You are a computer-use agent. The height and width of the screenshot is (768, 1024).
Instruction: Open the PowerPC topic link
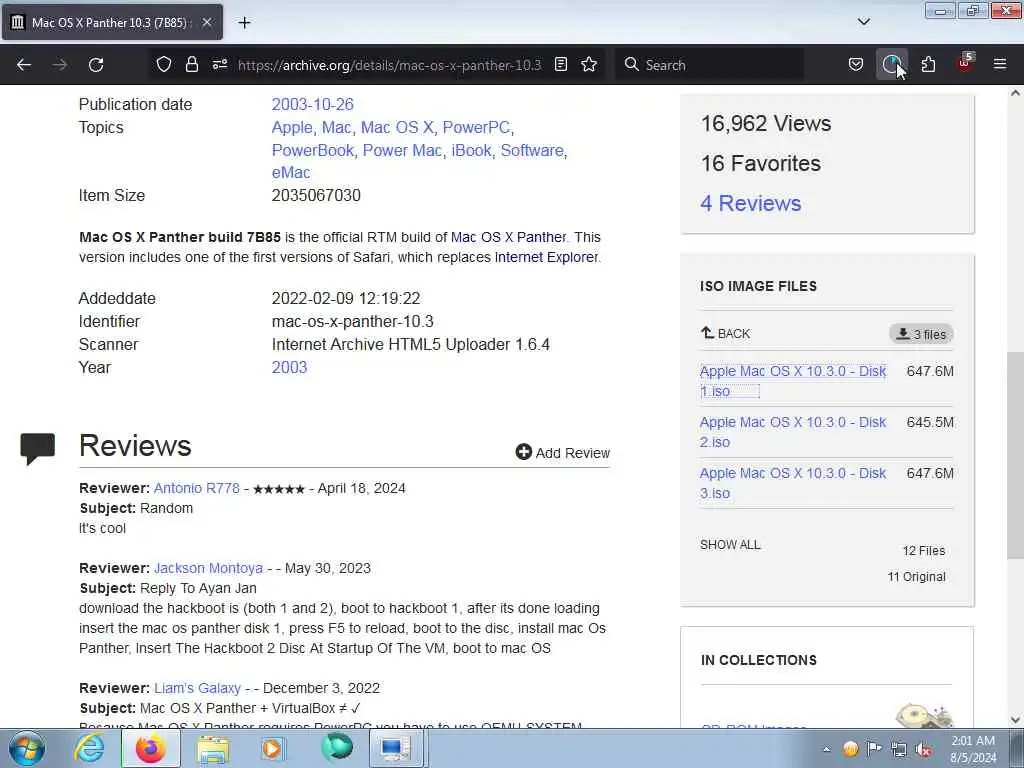[x=476, y=127]
